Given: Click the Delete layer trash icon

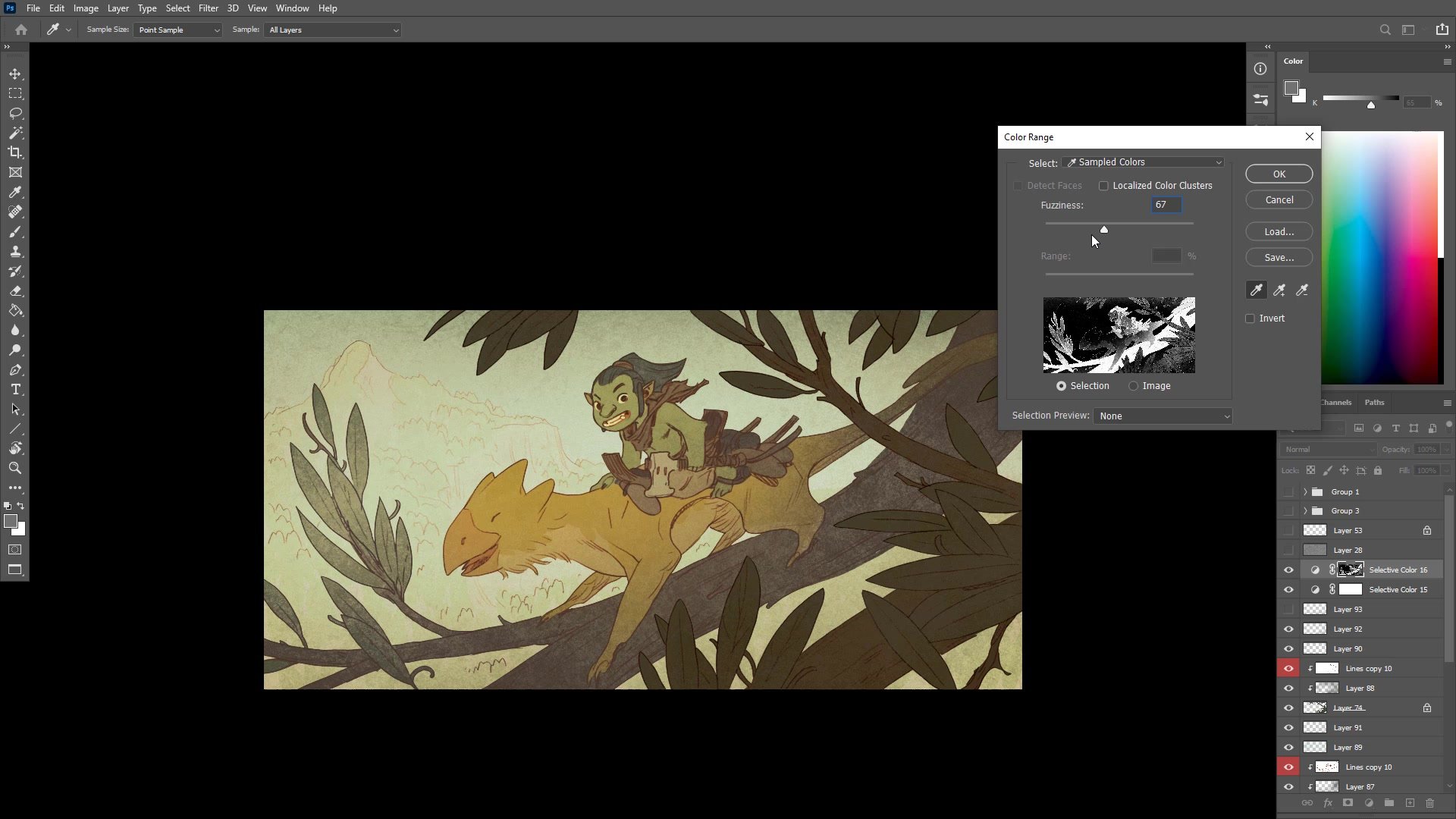Looking at the screenshot, I should (x=1430, y=803).
